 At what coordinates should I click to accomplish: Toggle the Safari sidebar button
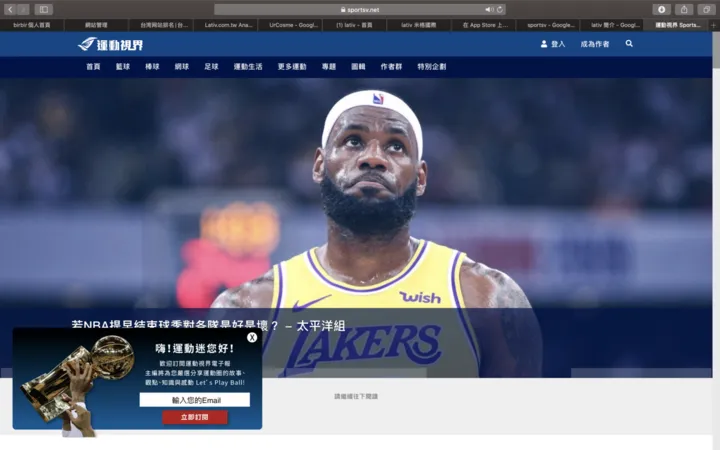tap(43, 9)
